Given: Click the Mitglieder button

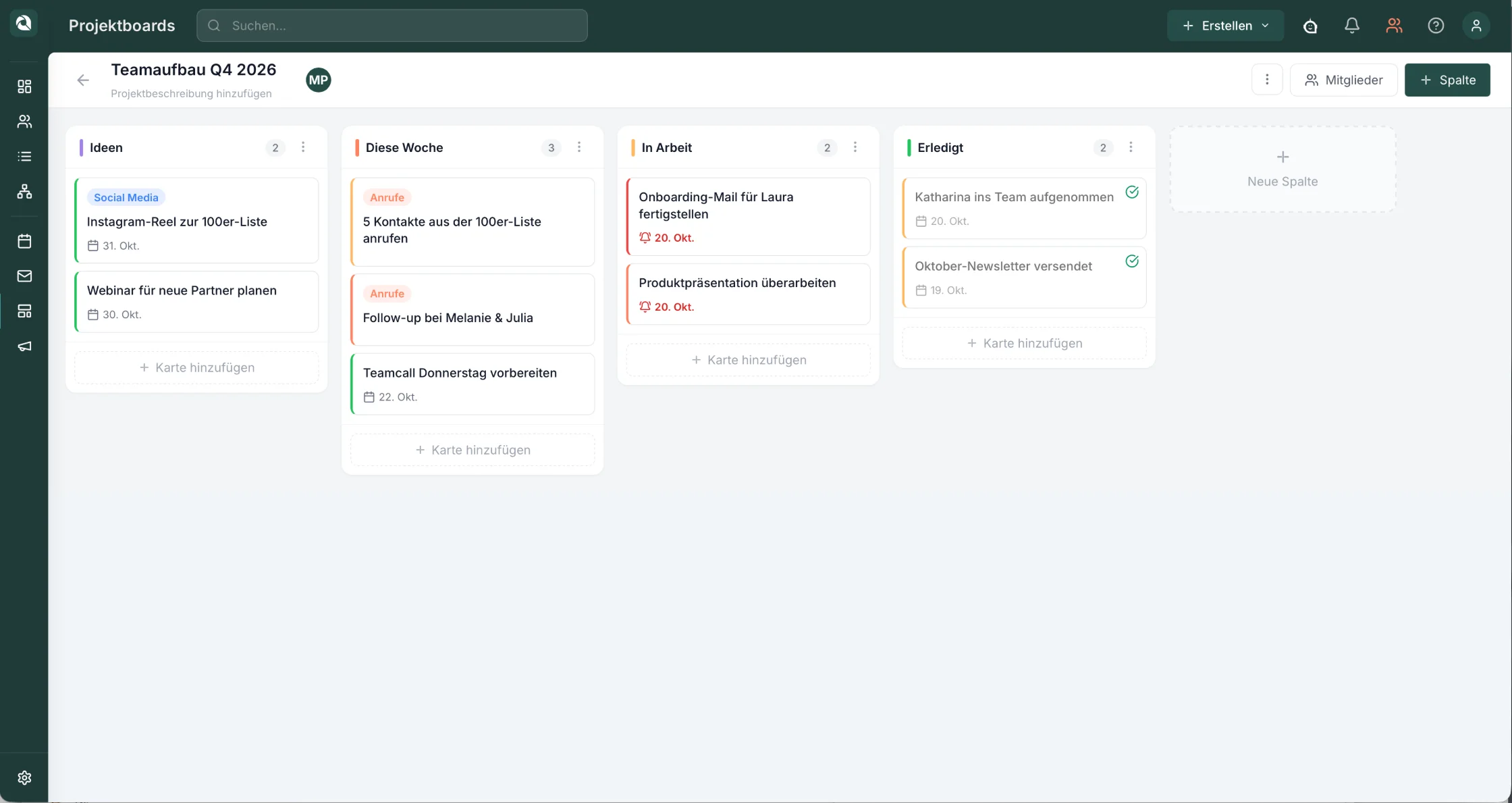Looking at the screenshot, I should pos(1343,80).
